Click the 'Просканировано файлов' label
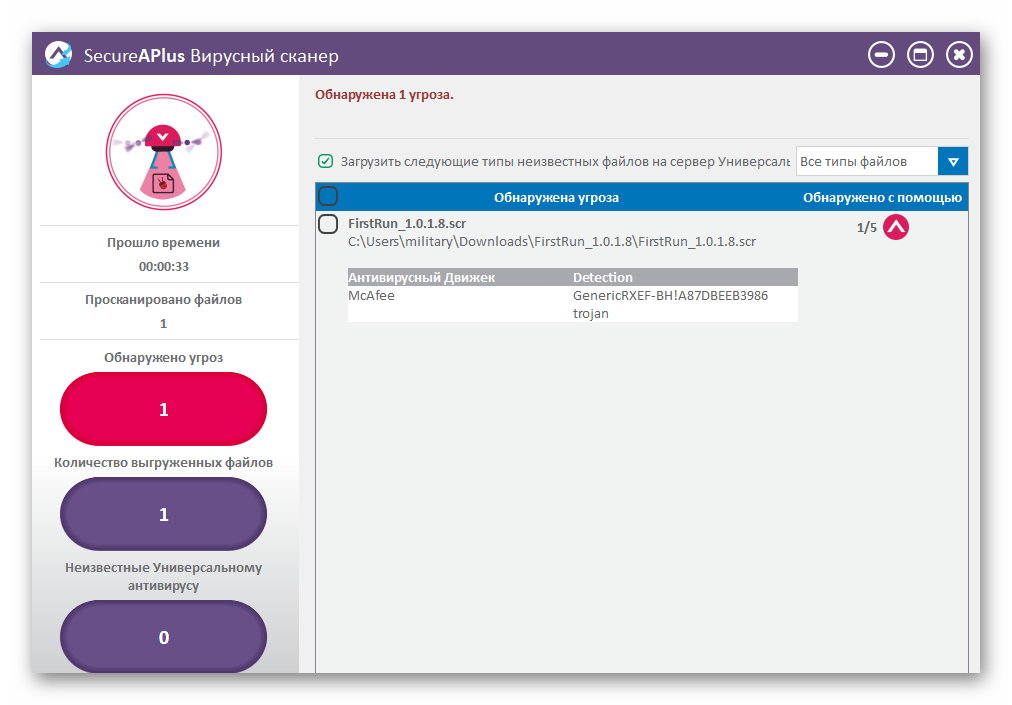The width and height of the screenshot is (1012, 705). tap(163, 300)
